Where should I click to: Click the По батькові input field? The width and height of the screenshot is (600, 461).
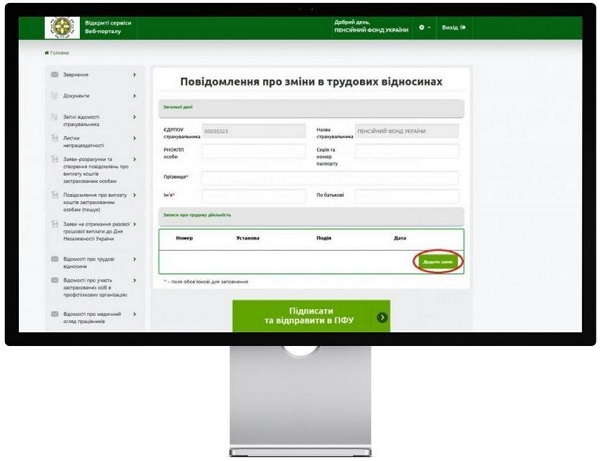pyautogui.click(x=406, y=196)
